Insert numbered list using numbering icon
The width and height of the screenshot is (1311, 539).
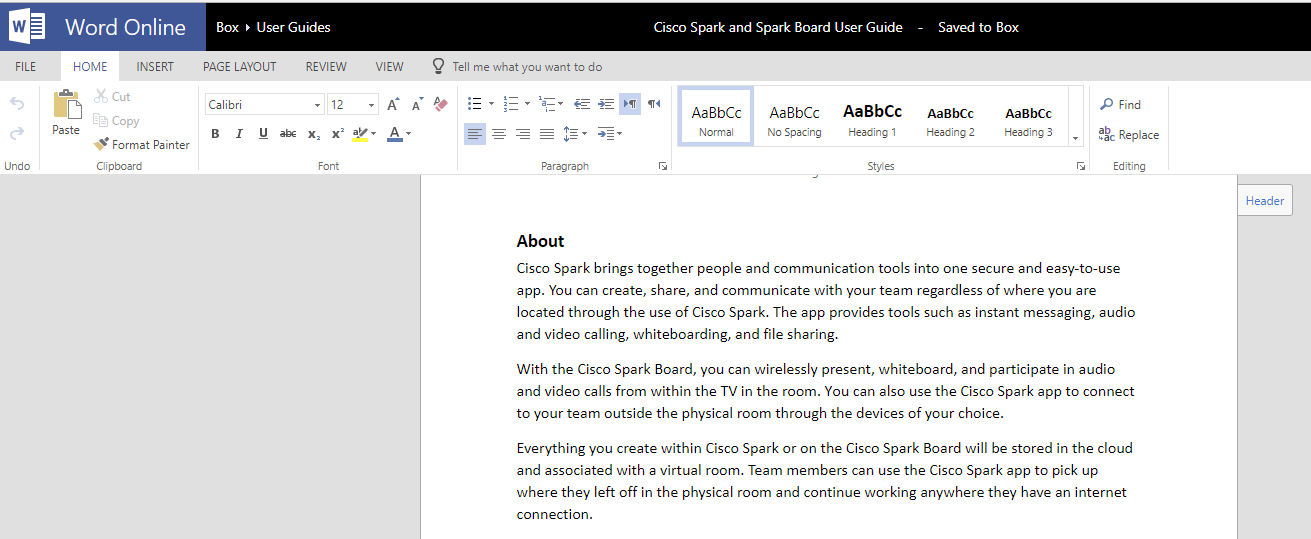510,104
